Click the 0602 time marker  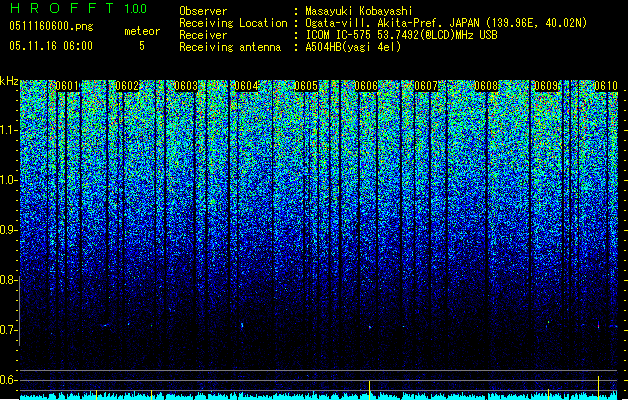pyautogui.click(x=127, y=86)
